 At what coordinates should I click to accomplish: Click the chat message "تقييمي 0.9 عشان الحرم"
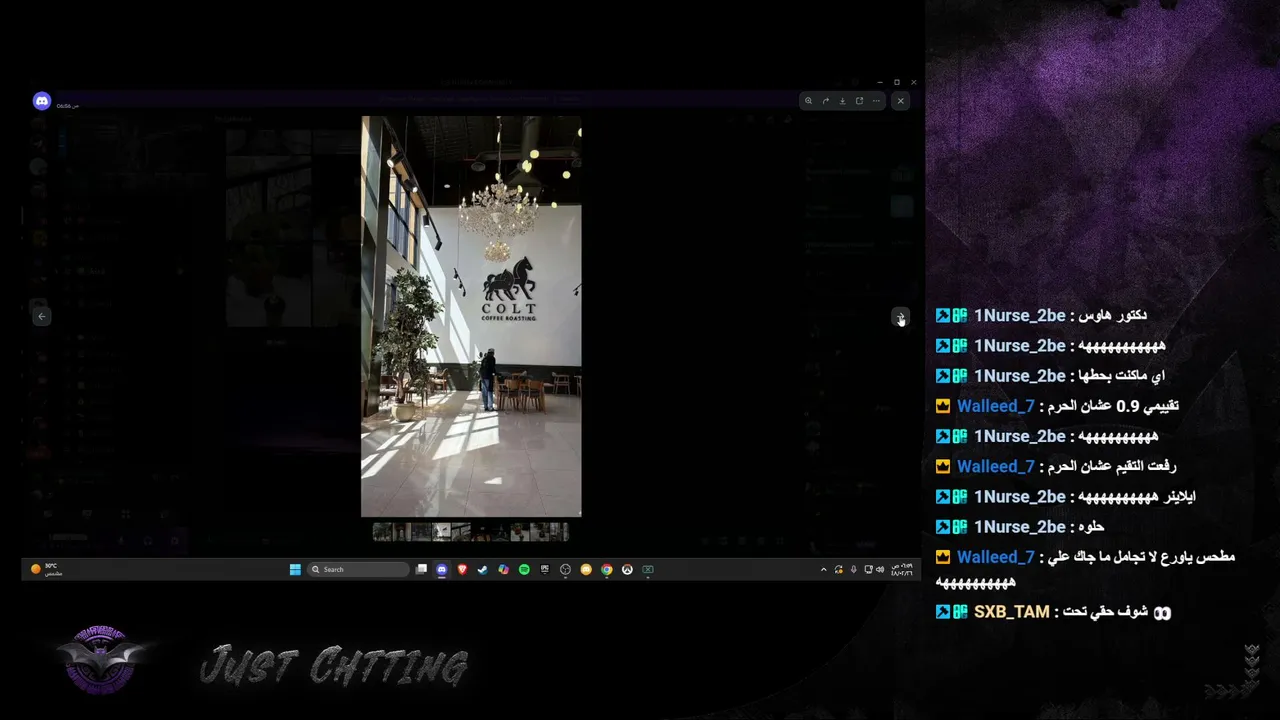click(x=1113, y=406)
